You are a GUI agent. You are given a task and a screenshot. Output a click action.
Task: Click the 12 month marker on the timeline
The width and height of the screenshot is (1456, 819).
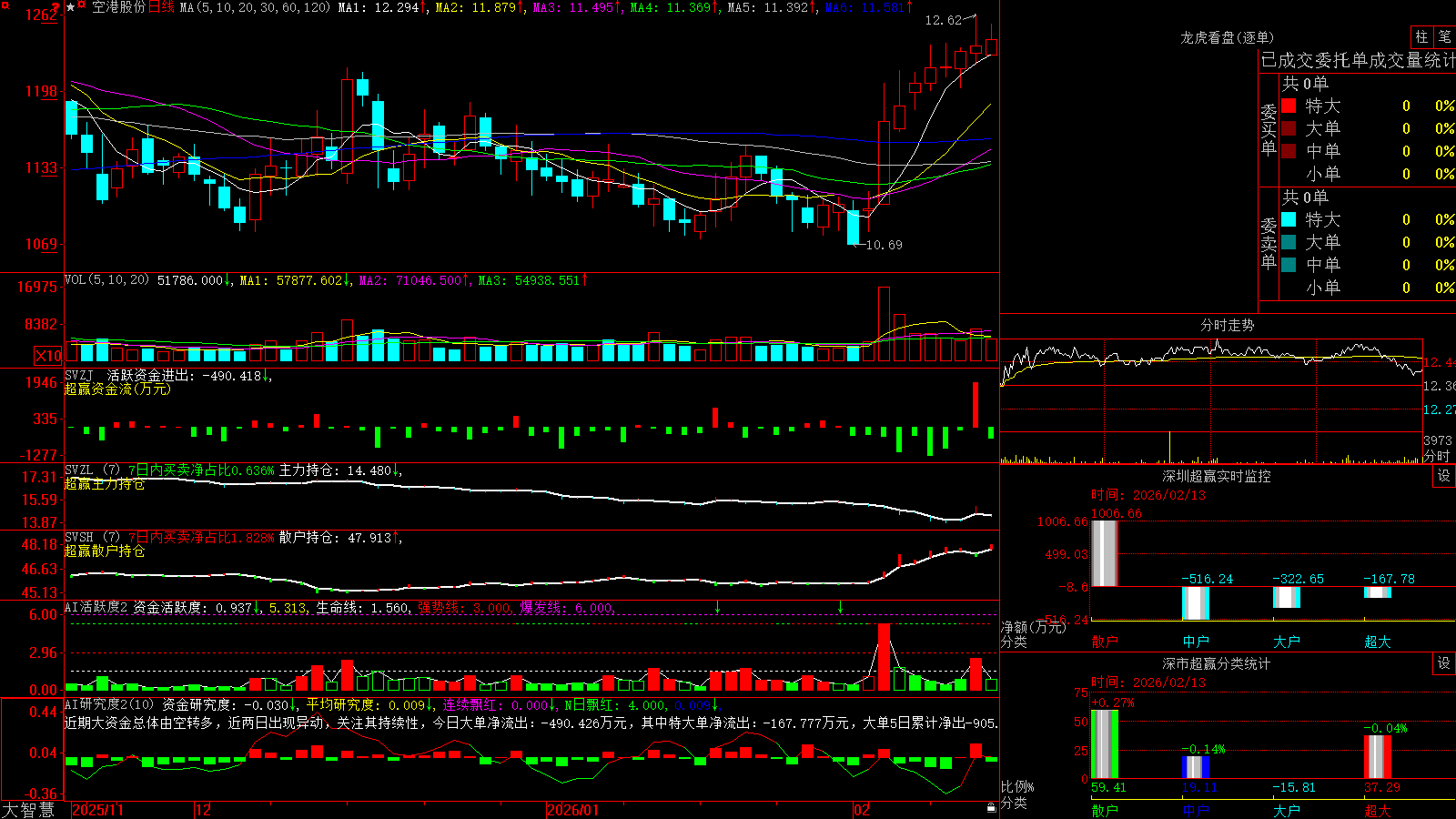point(204,810)
